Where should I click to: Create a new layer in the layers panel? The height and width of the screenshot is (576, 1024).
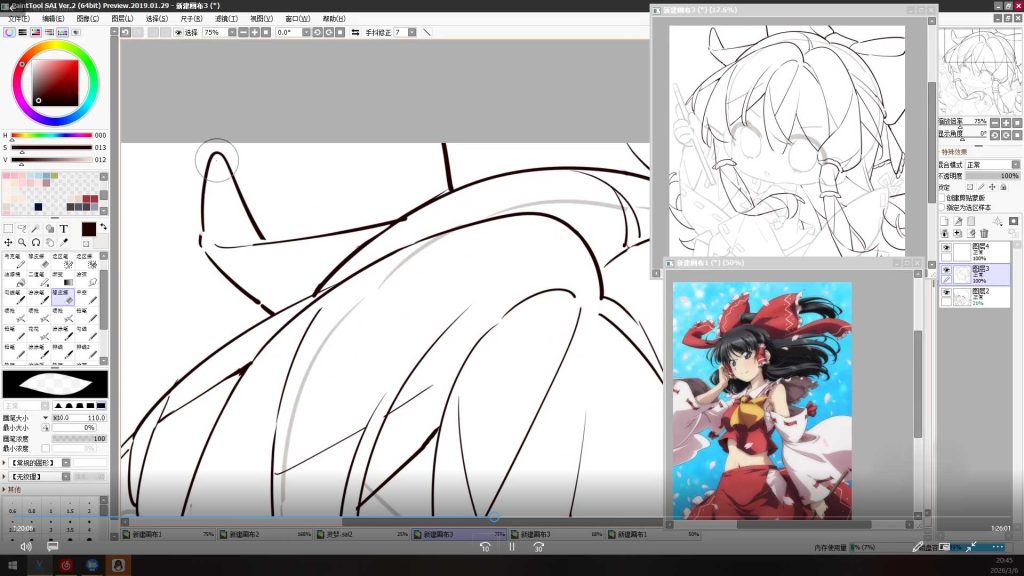[x=944, y=221]
